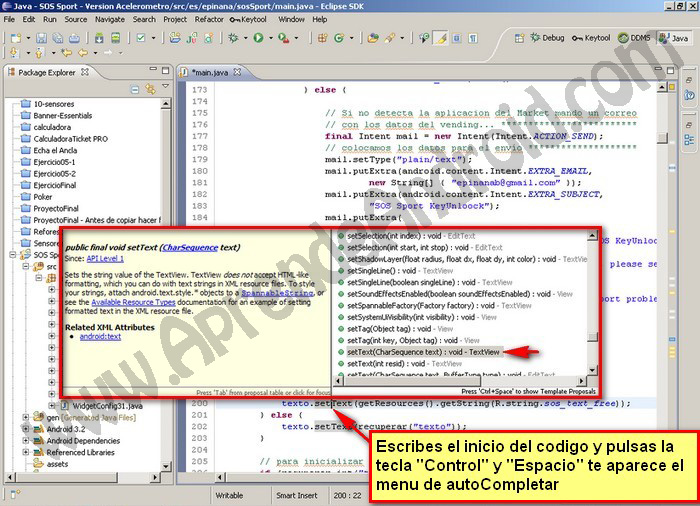Collapse the SOS Sport project node
The height and width of the screenshot is (506, 700).
(x=13, y=255)
